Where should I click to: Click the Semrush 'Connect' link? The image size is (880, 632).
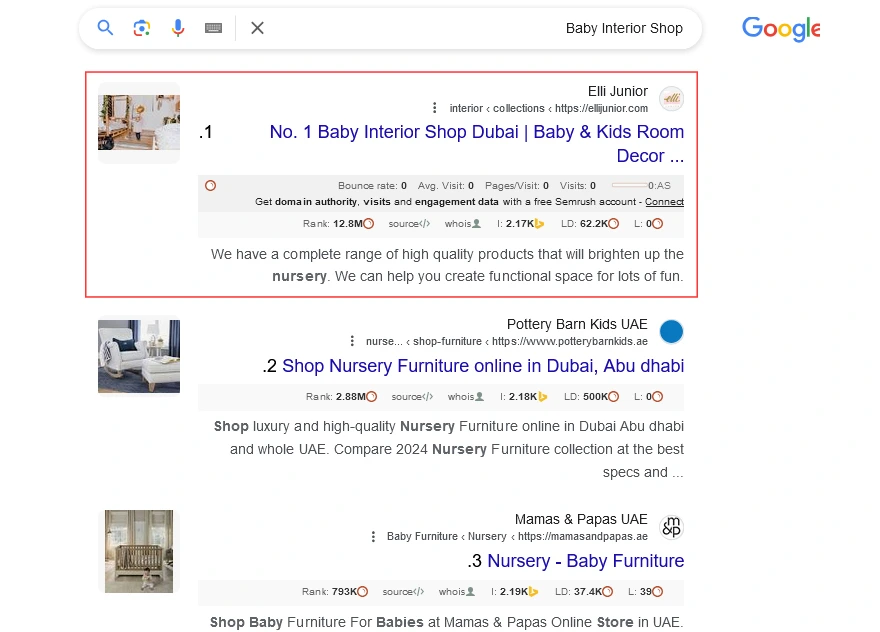click(x=664, y=202)
